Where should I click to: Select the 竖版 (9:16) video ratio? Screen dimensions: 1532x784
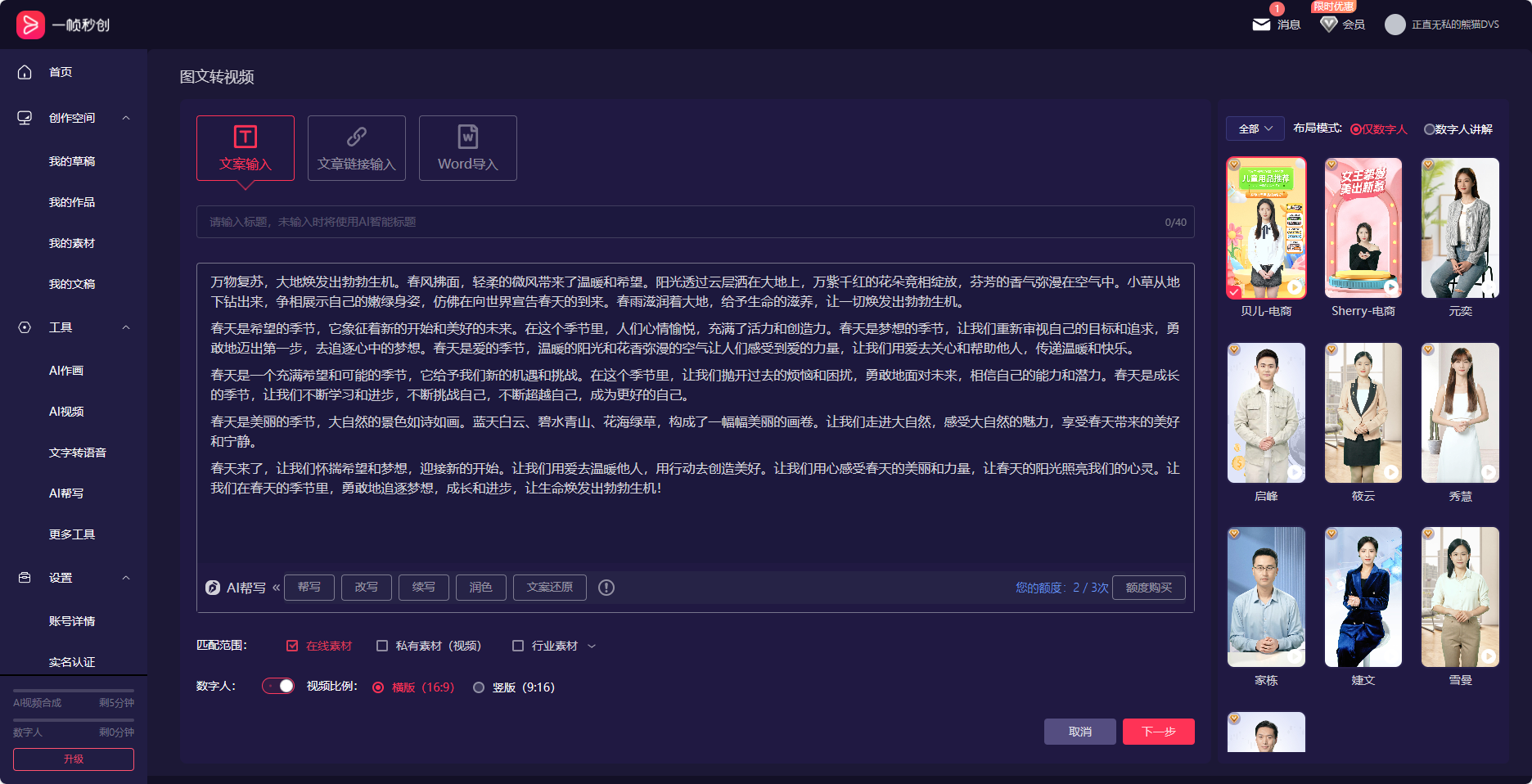[479, 687]
